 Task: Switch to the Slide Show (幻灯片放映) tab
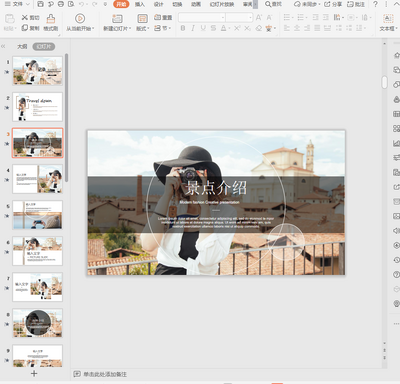tap(222, 4)
